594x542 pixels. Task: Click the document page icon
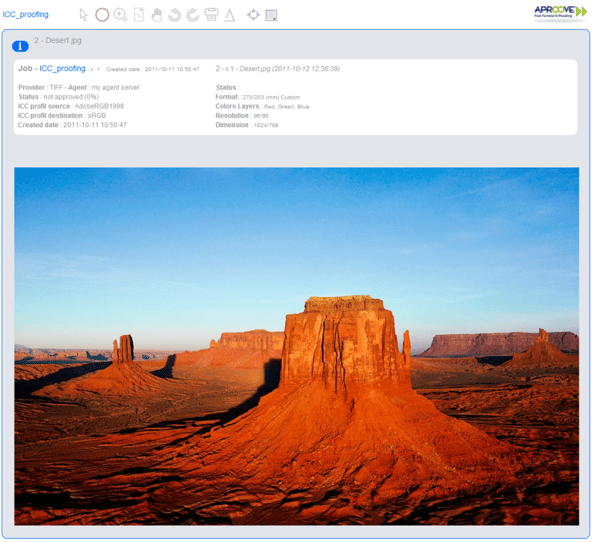click(139, 15)
